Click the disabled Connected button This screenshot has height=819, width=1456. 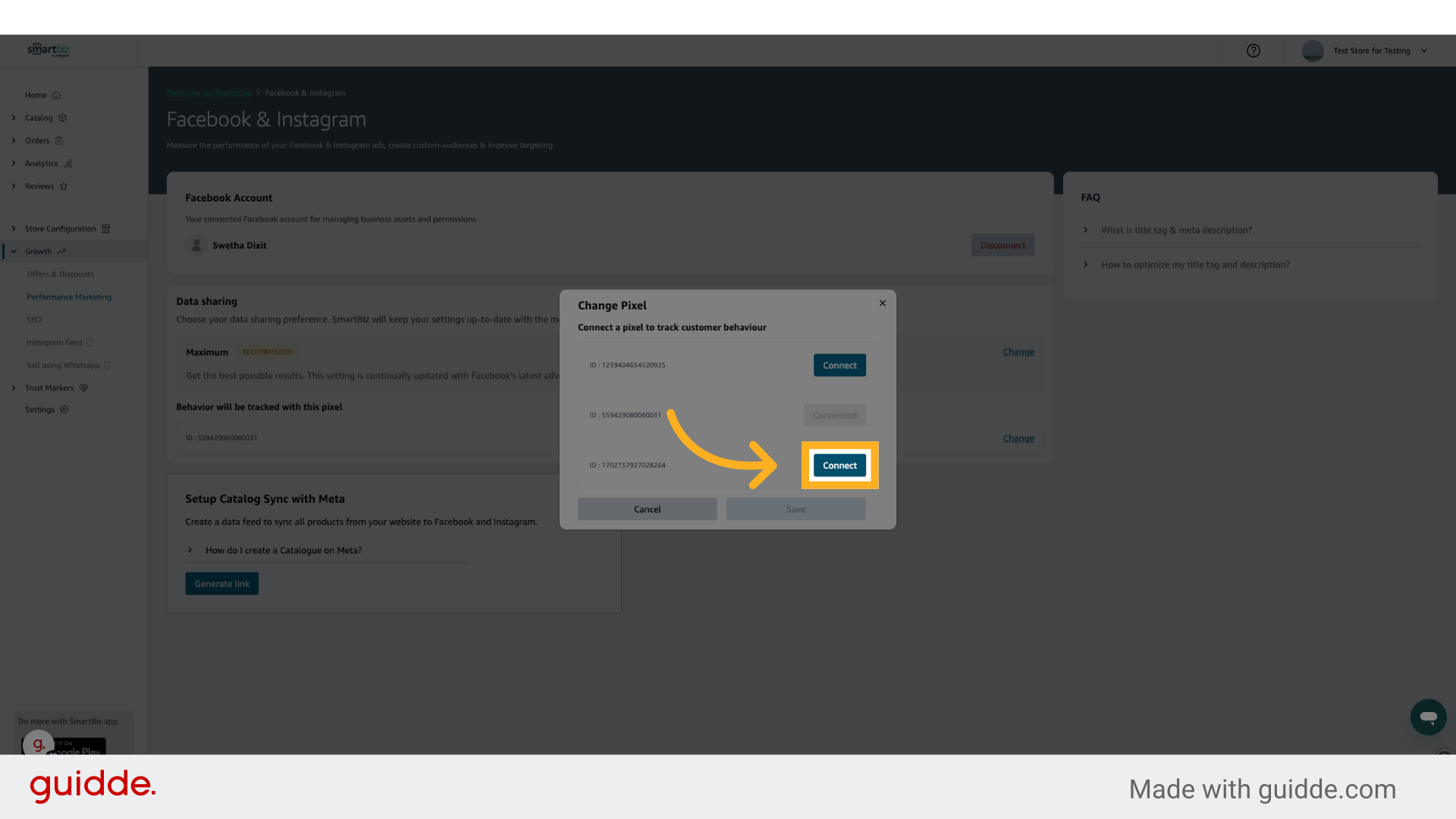(x=834, y=416)
